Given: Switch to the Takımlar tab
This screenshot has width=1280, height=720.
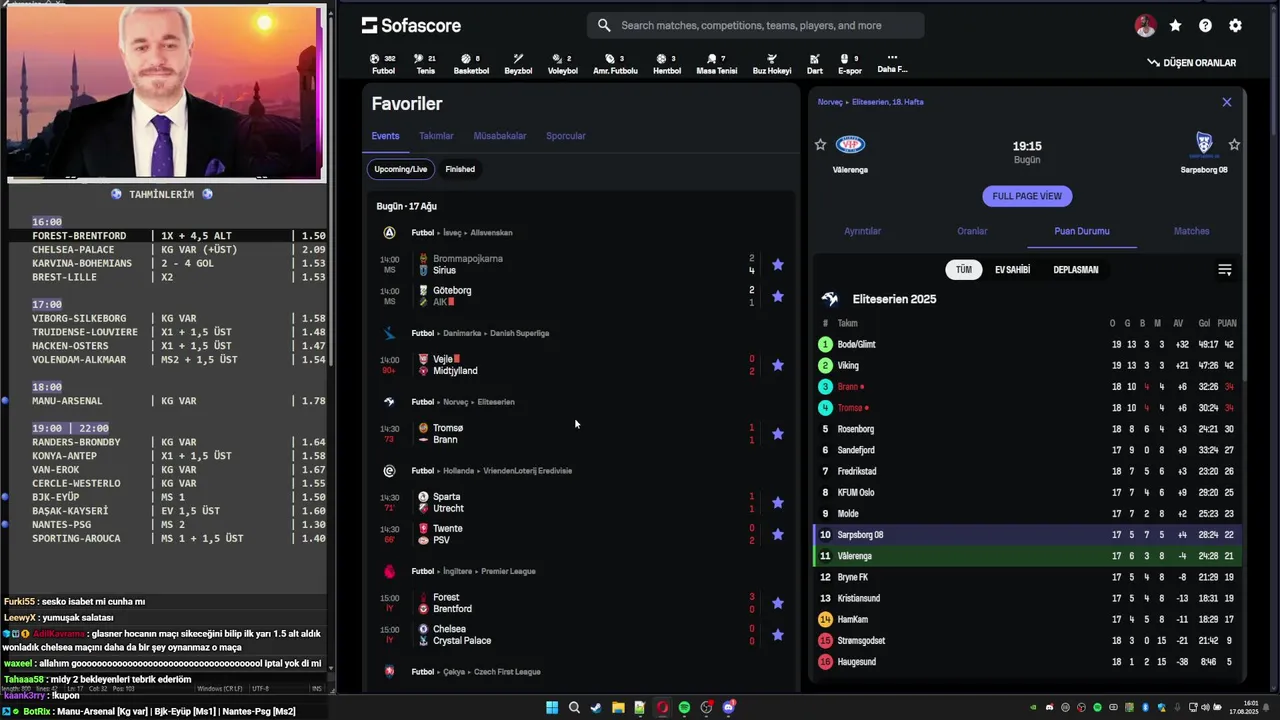Looking at the screenshot, I should pos(436,136).
